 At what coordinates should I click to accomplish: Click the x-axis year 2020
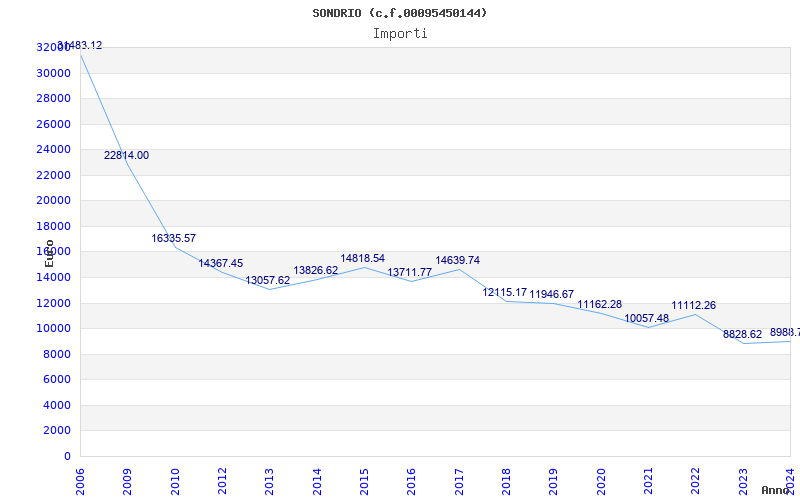(x=601, y=482)
